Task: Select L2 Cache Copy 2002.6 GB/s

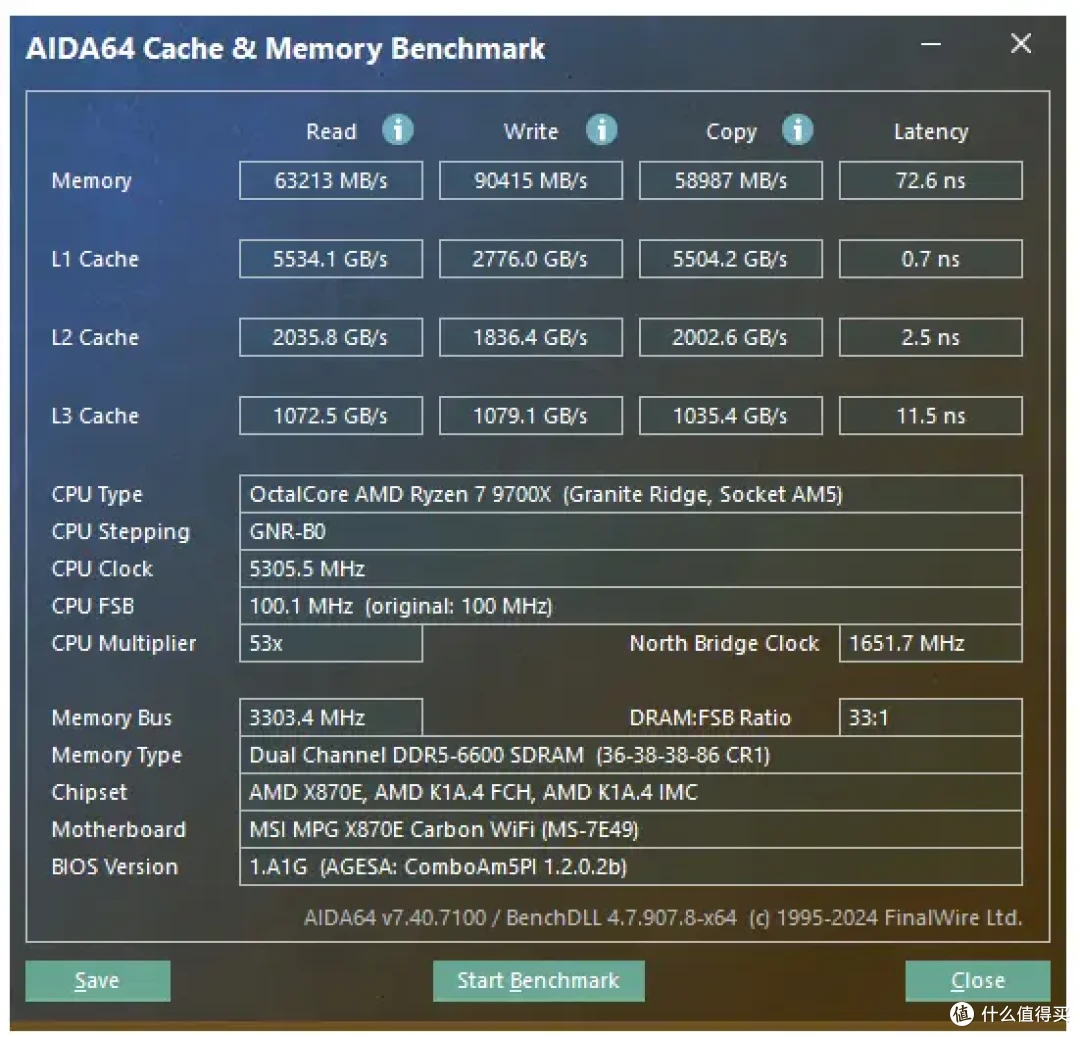Action: tap(730, 337)
